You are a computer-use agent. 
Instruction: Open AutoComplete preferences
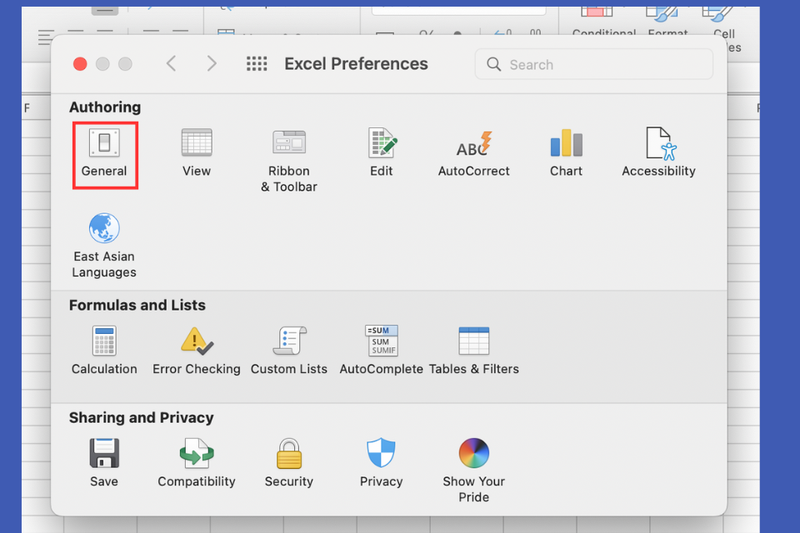pyautogui.click(x=381, y=350)
